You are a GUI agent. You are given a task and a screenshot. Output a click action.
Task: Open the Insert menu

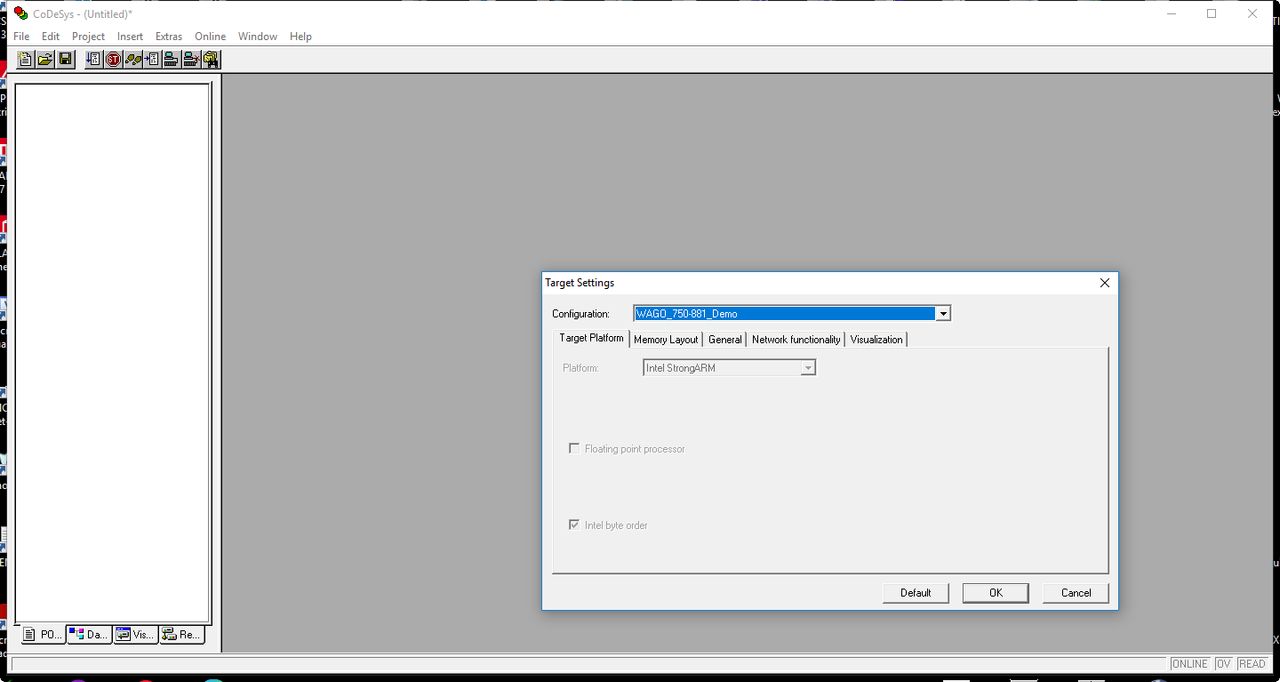130,36
